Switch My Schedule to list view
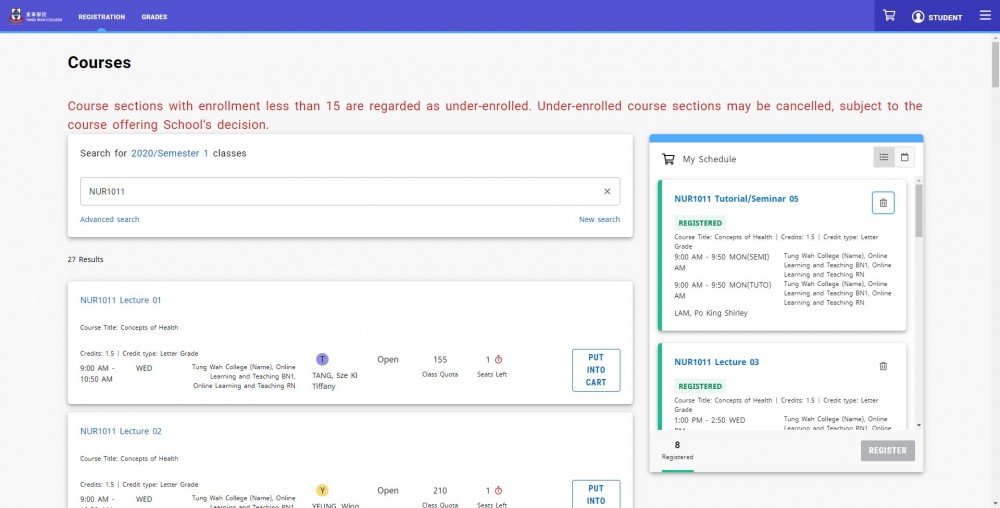Image resolution: width=1000 pixels, height=508 pixels. point(883,157)
